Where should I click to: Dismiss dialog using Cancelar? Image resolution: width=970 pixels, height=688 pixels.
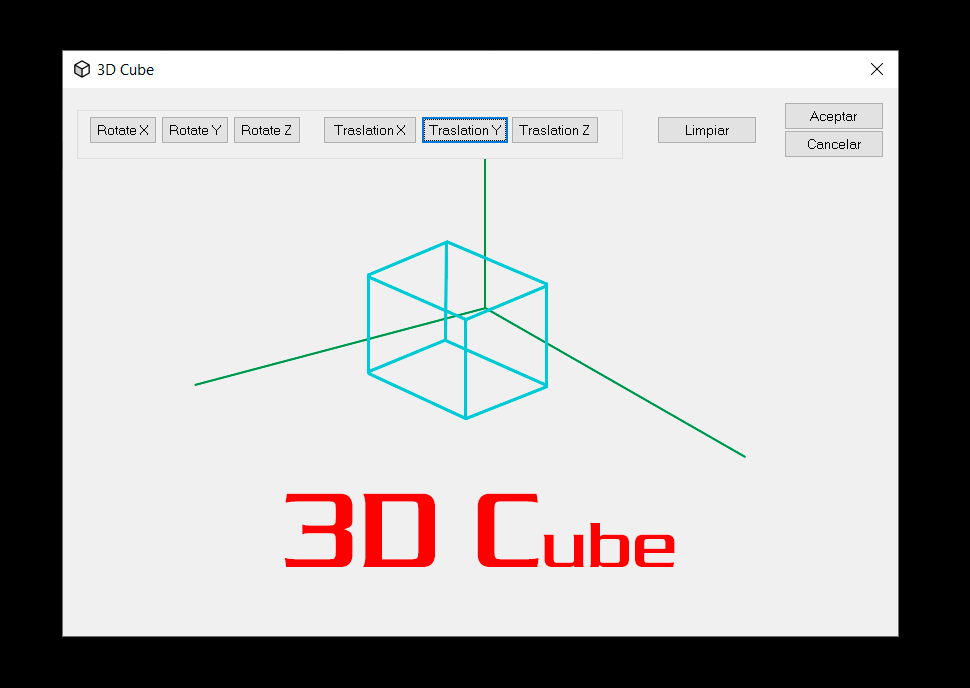(x=833, y=144)
